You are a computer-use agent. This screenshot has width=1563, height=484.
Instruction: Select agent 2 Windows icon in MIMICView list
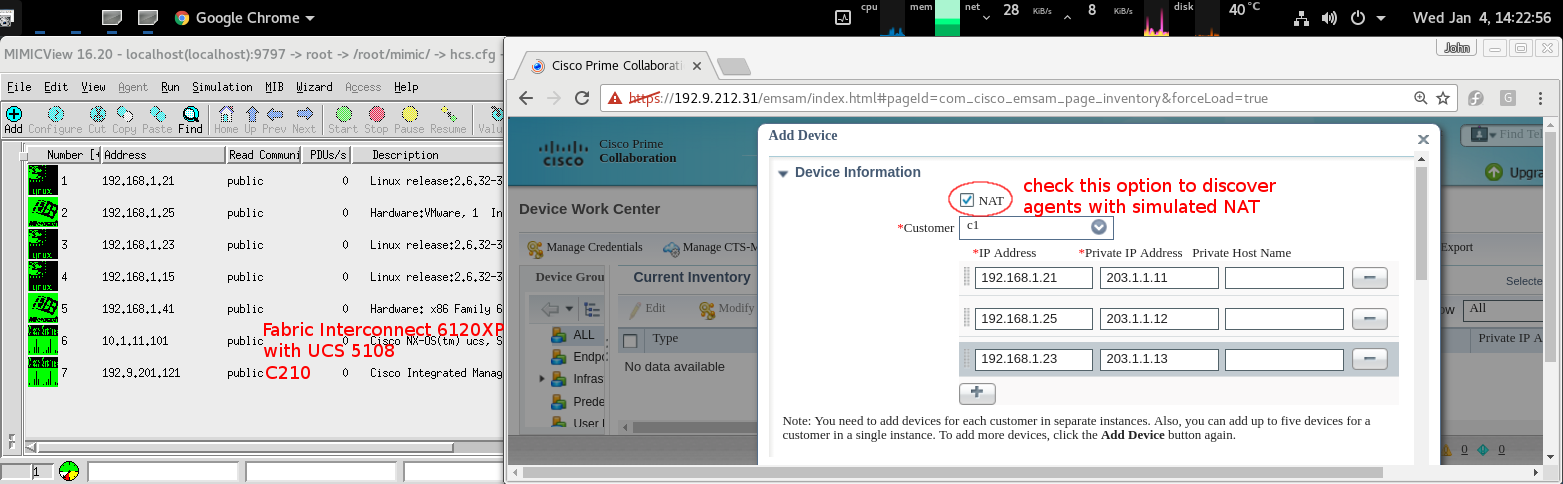coord(43,213)
